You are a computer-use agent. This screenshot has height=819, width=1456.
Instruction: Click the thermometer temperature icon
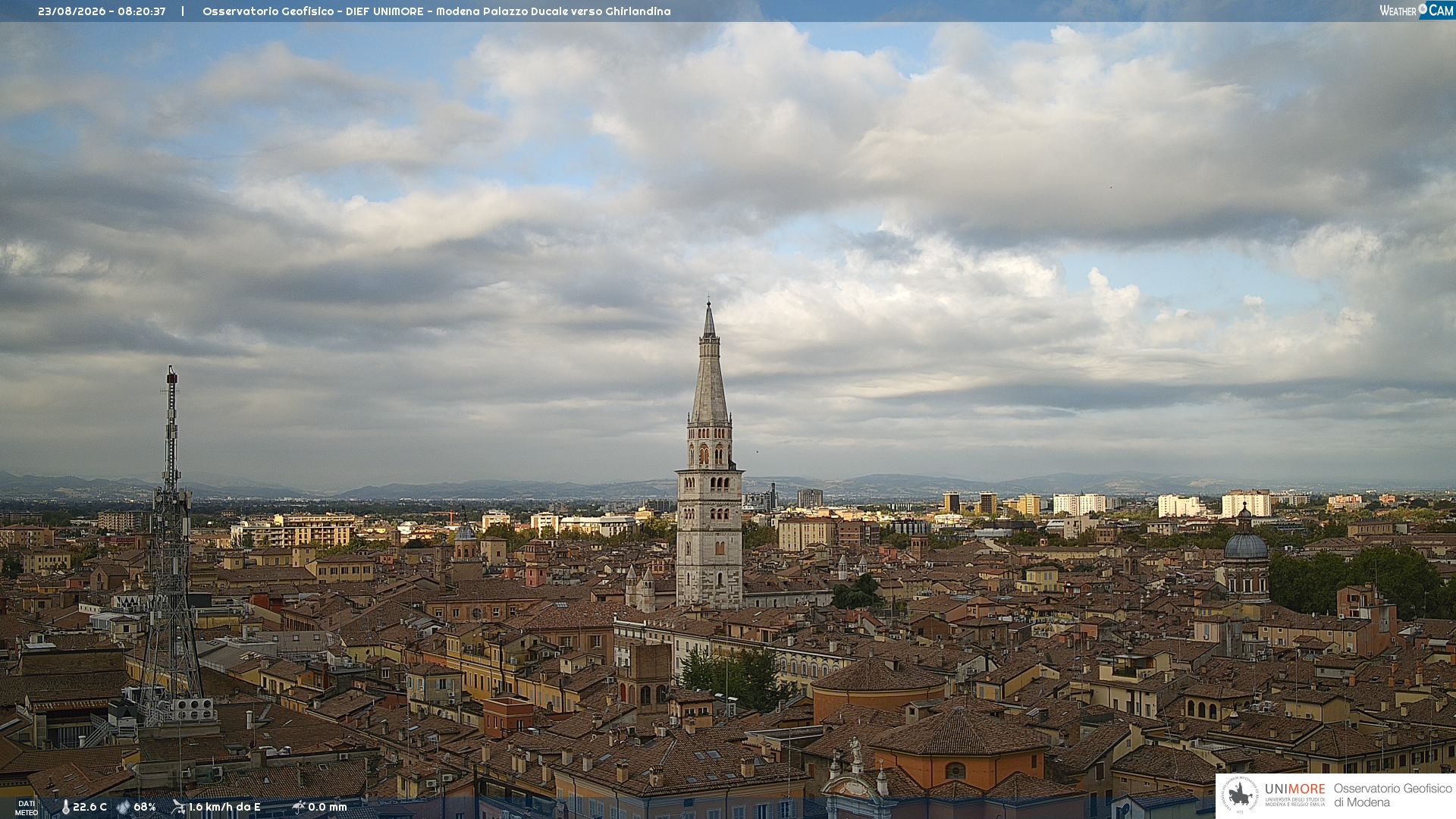(65, 807)
